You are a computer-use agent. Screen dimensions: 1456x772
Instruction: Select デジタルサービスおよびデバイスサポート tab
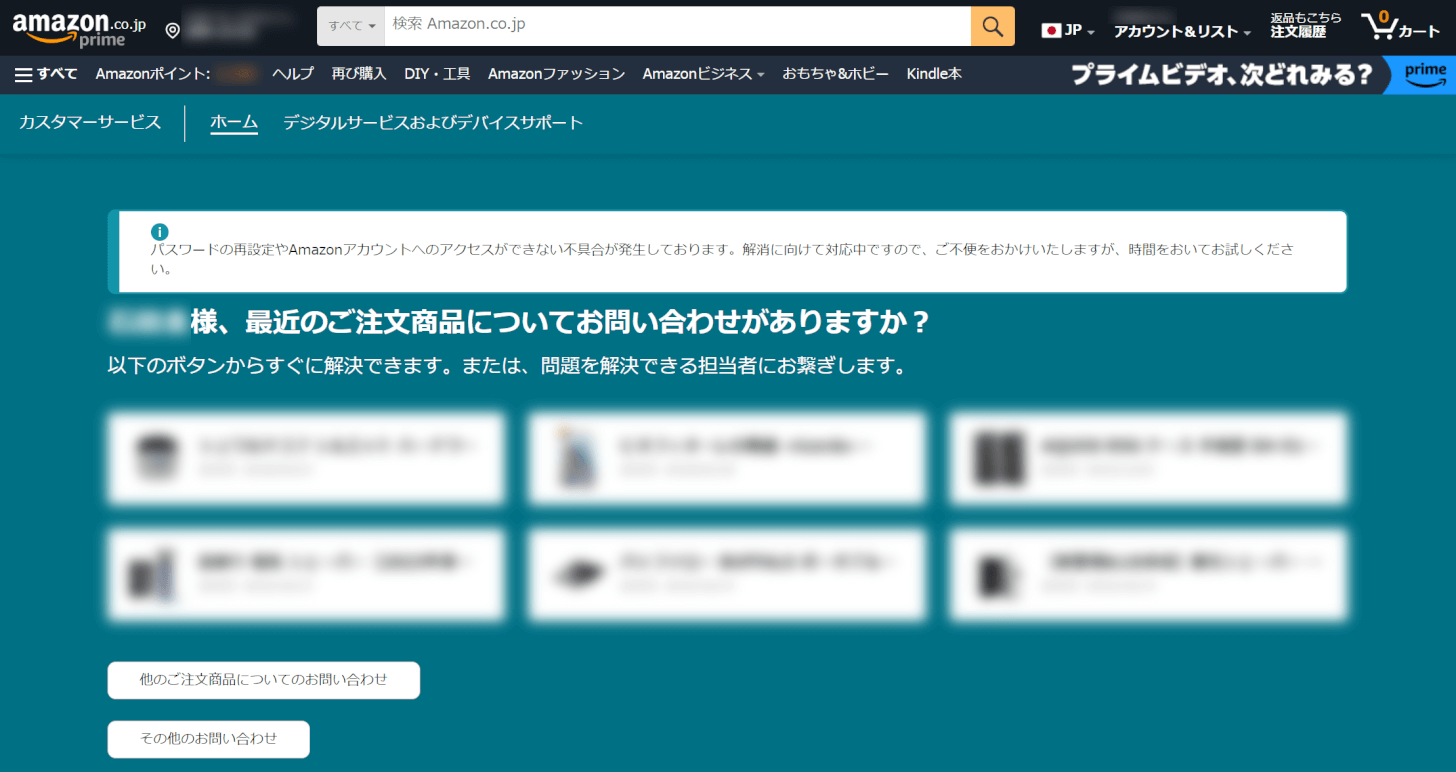point(433,123)
